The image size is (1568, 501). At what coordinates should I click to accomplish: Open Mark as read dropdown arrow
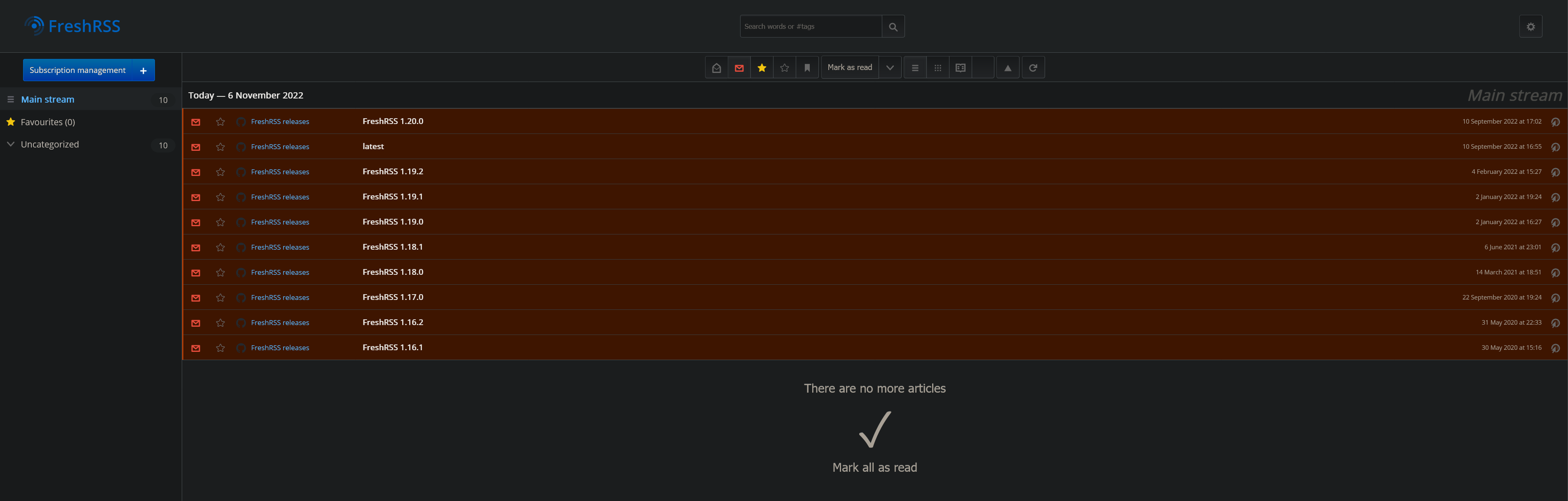pyautogui.click(x=889, y=68)
